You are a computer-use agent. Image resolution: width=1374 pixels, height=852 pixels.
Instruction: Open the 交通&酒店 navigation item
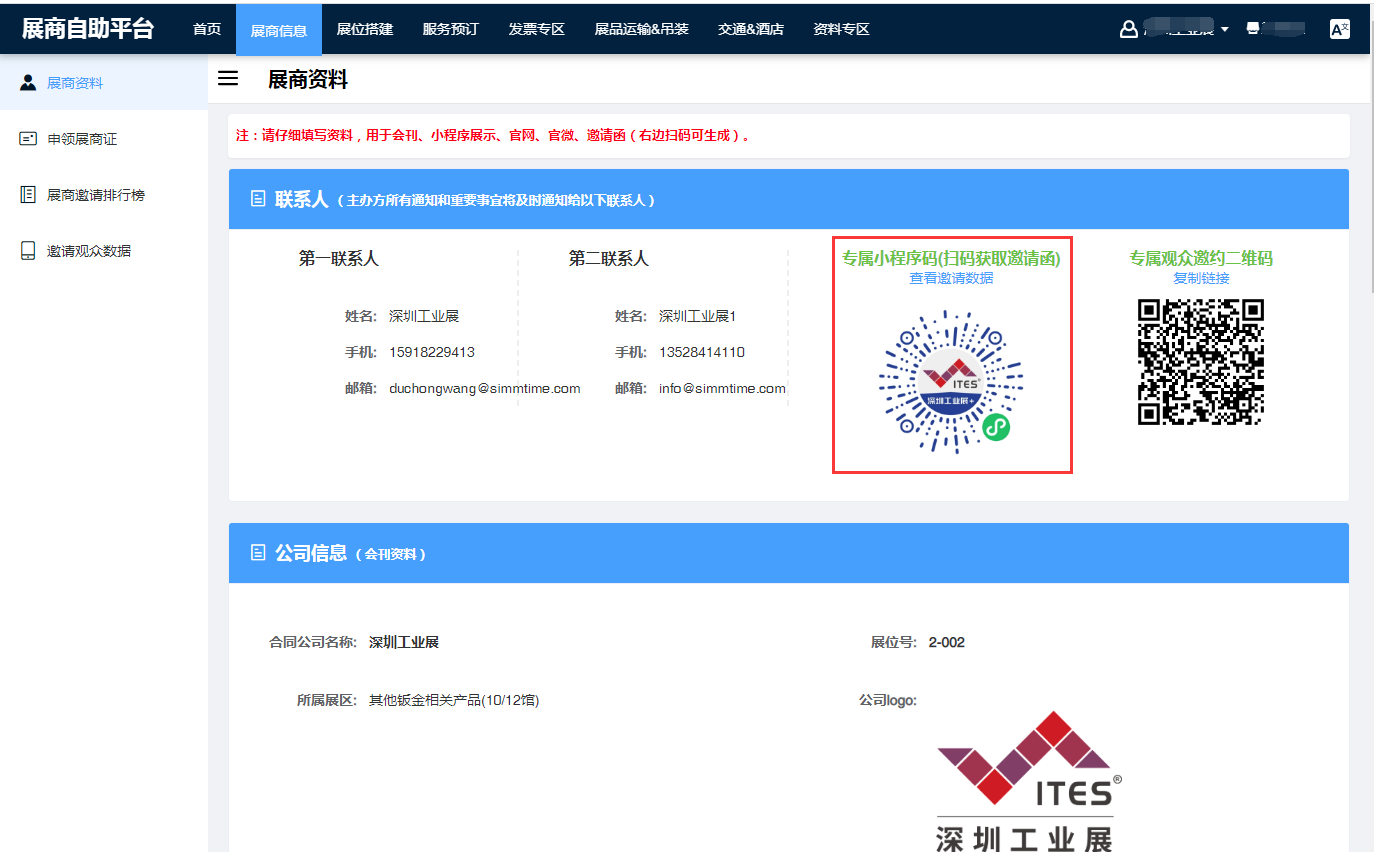click(x=750, y=29)
